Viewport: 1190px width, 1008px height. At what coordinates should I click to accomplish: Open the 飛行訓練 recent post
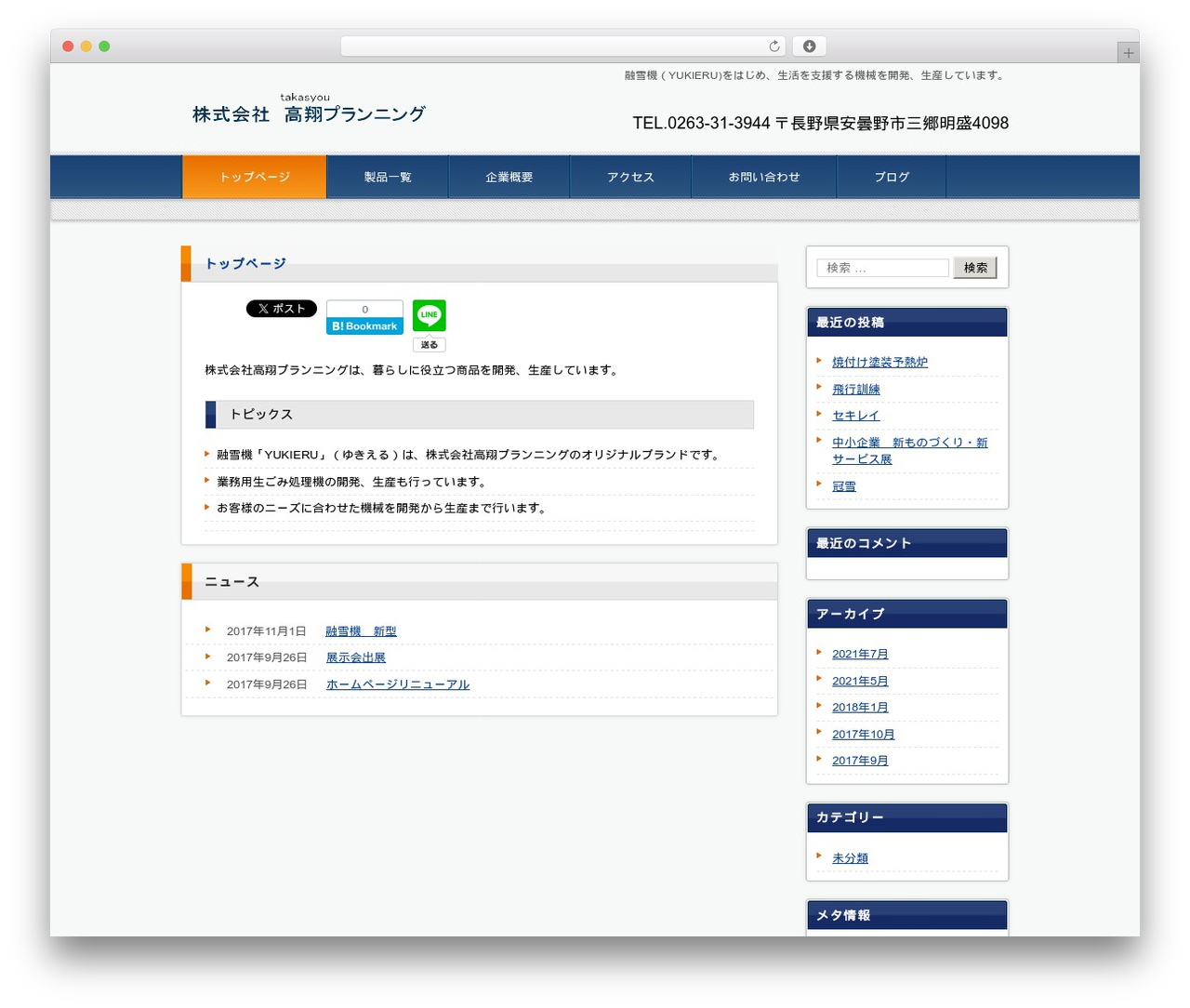coord(855,390)
